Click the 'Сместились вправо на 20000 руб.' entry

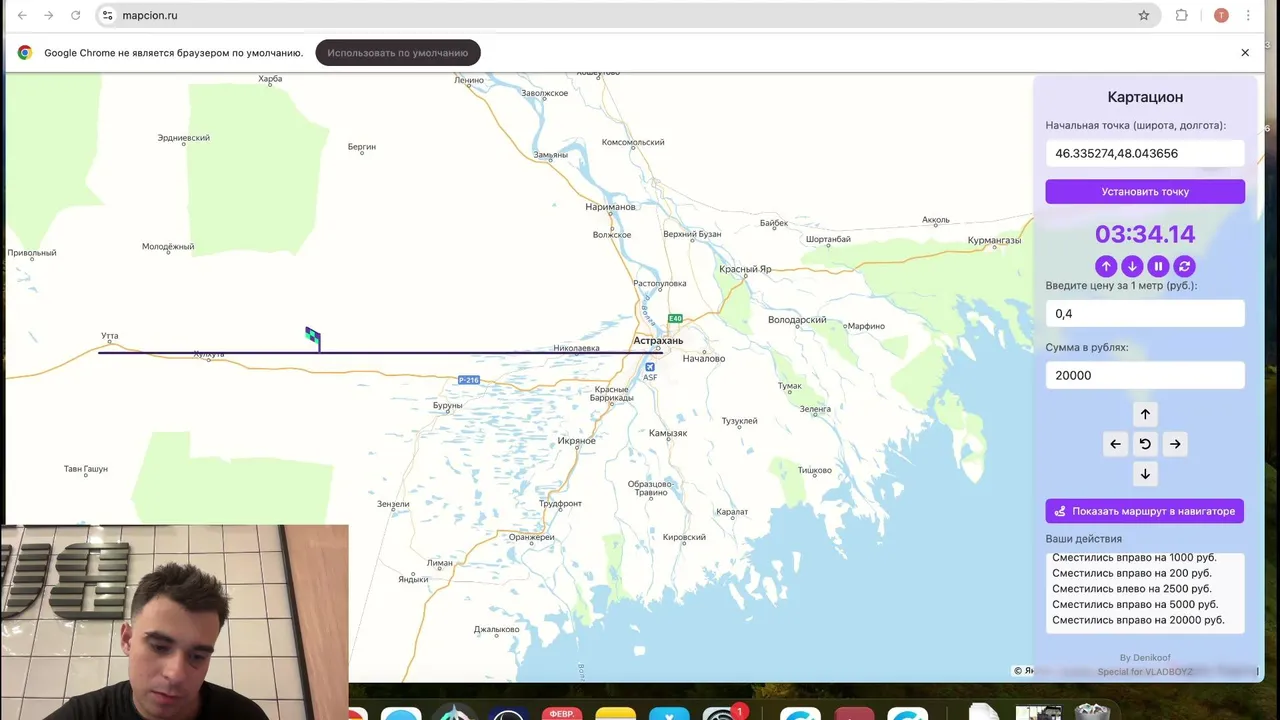1138,620
